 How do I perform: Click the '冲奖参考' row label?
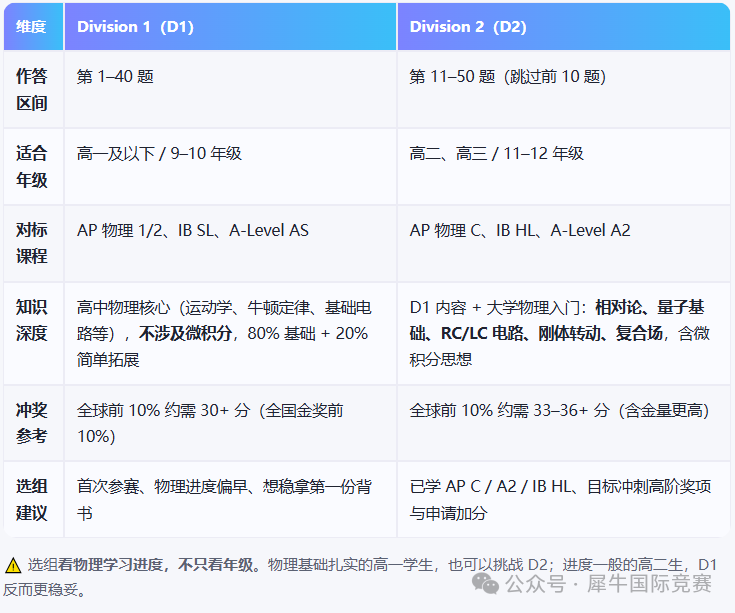coord(32,423)
